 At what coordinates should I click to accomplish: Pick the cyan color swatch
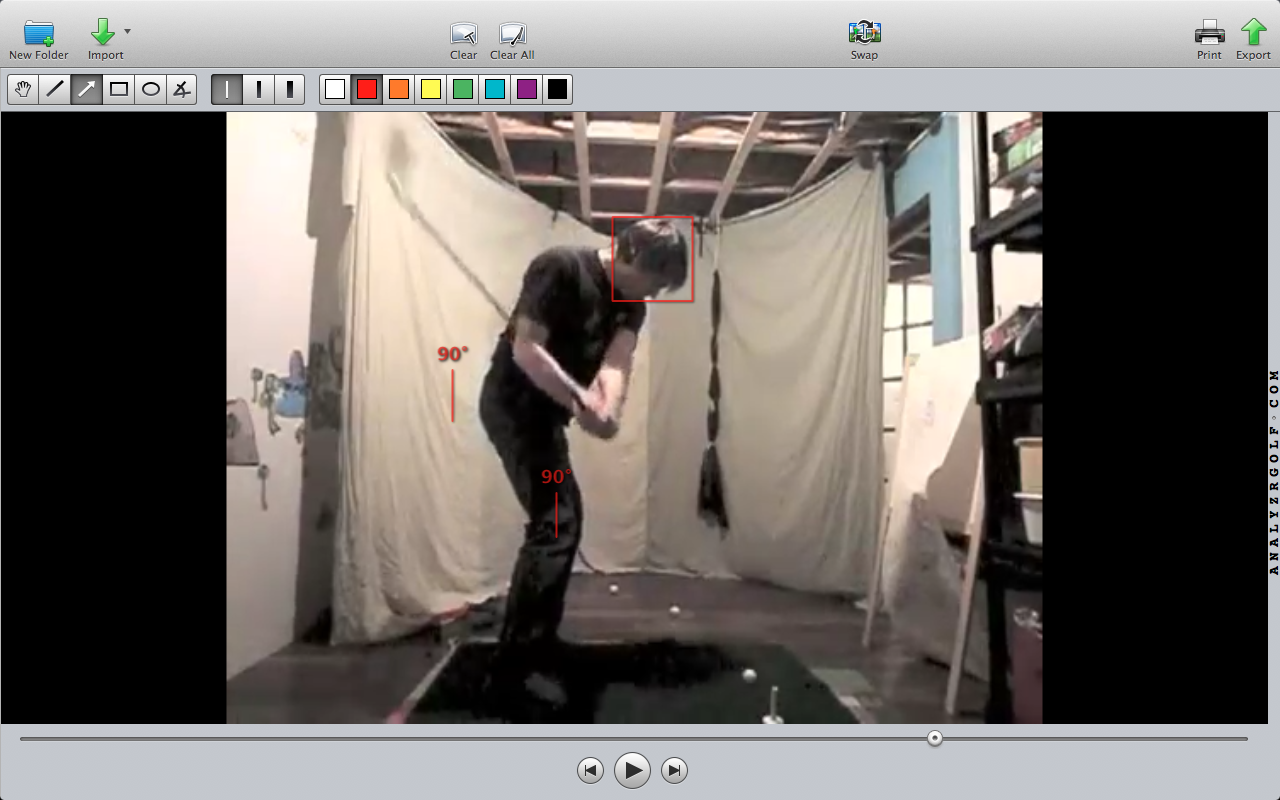coord(494,90)
